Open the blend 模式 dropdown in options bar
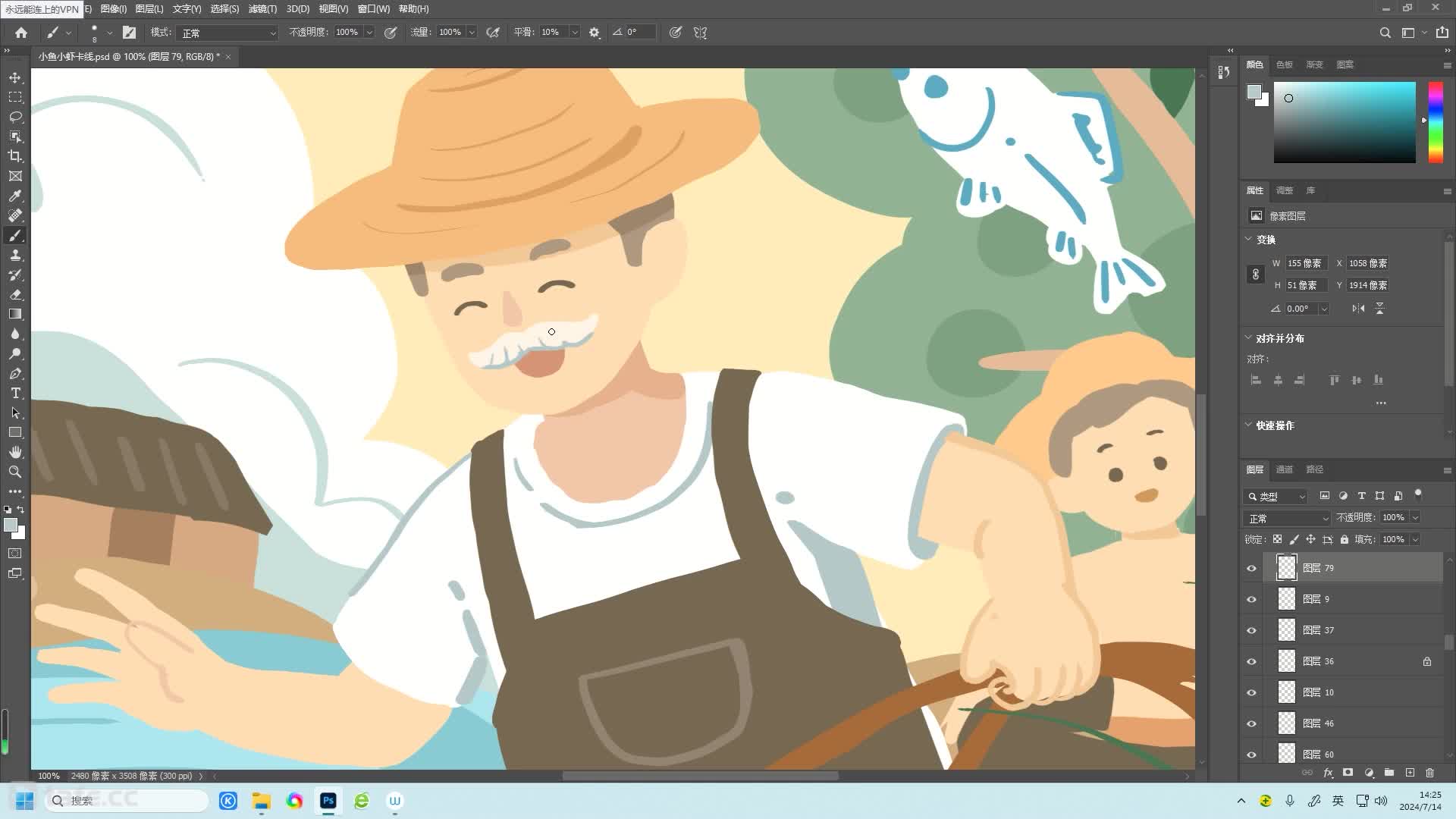1456x819 pixels. coord(227,33)
